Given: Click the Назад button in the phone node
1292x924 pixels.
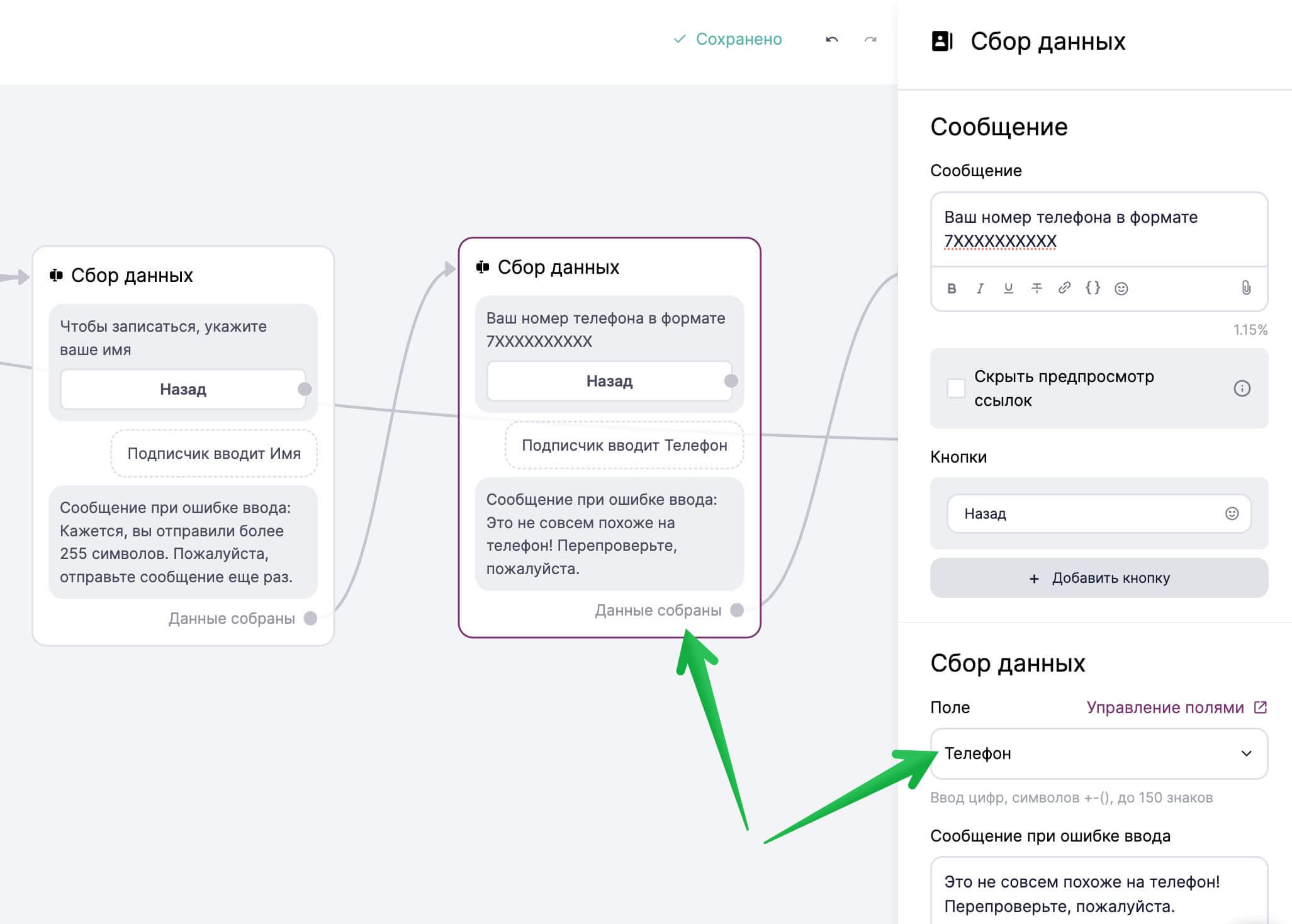Looking at the screenshot, I should click(x=609, y=381).
